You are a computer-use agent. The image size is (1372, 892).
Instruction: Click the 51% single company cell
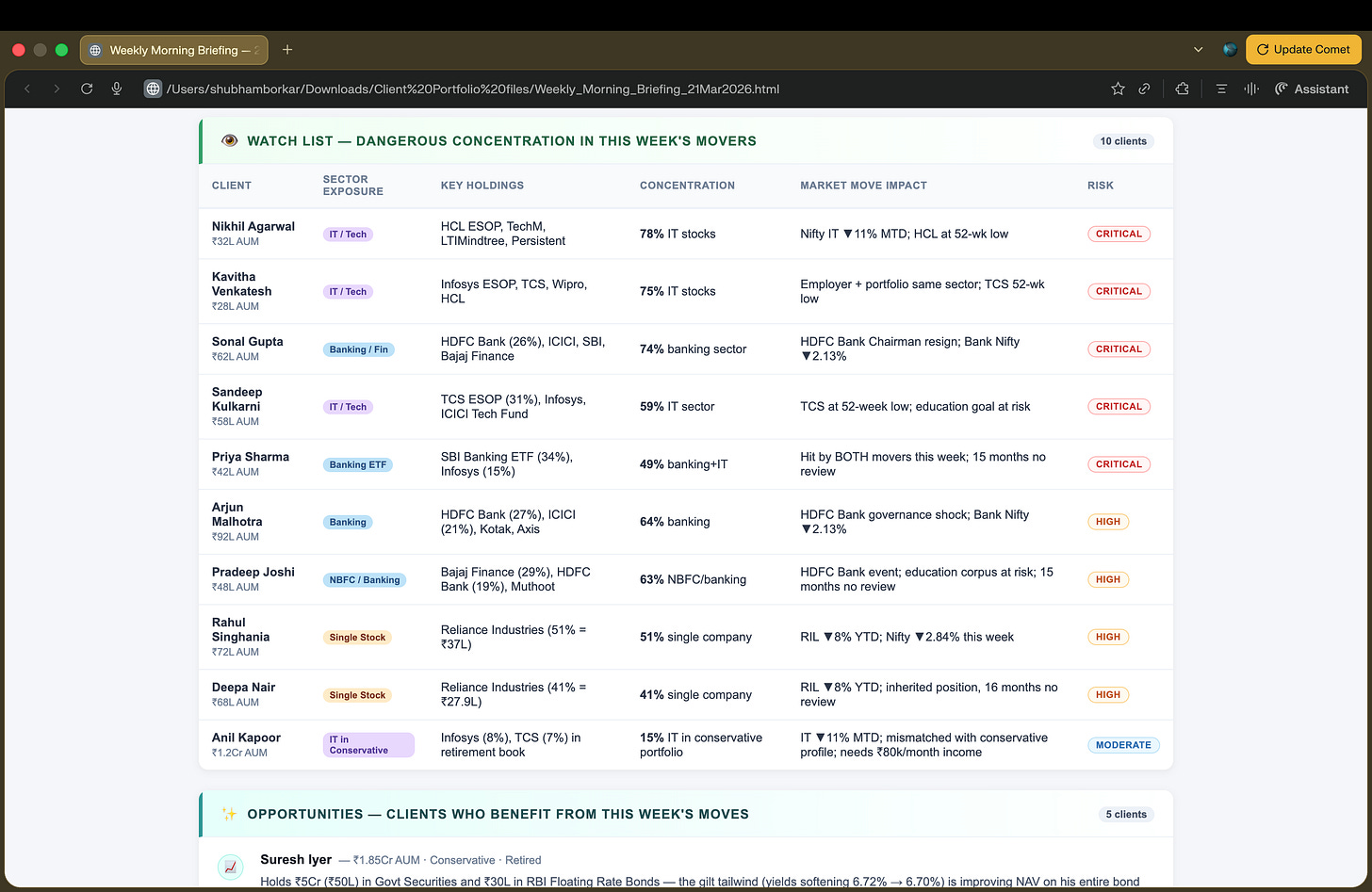pos(695,638)
